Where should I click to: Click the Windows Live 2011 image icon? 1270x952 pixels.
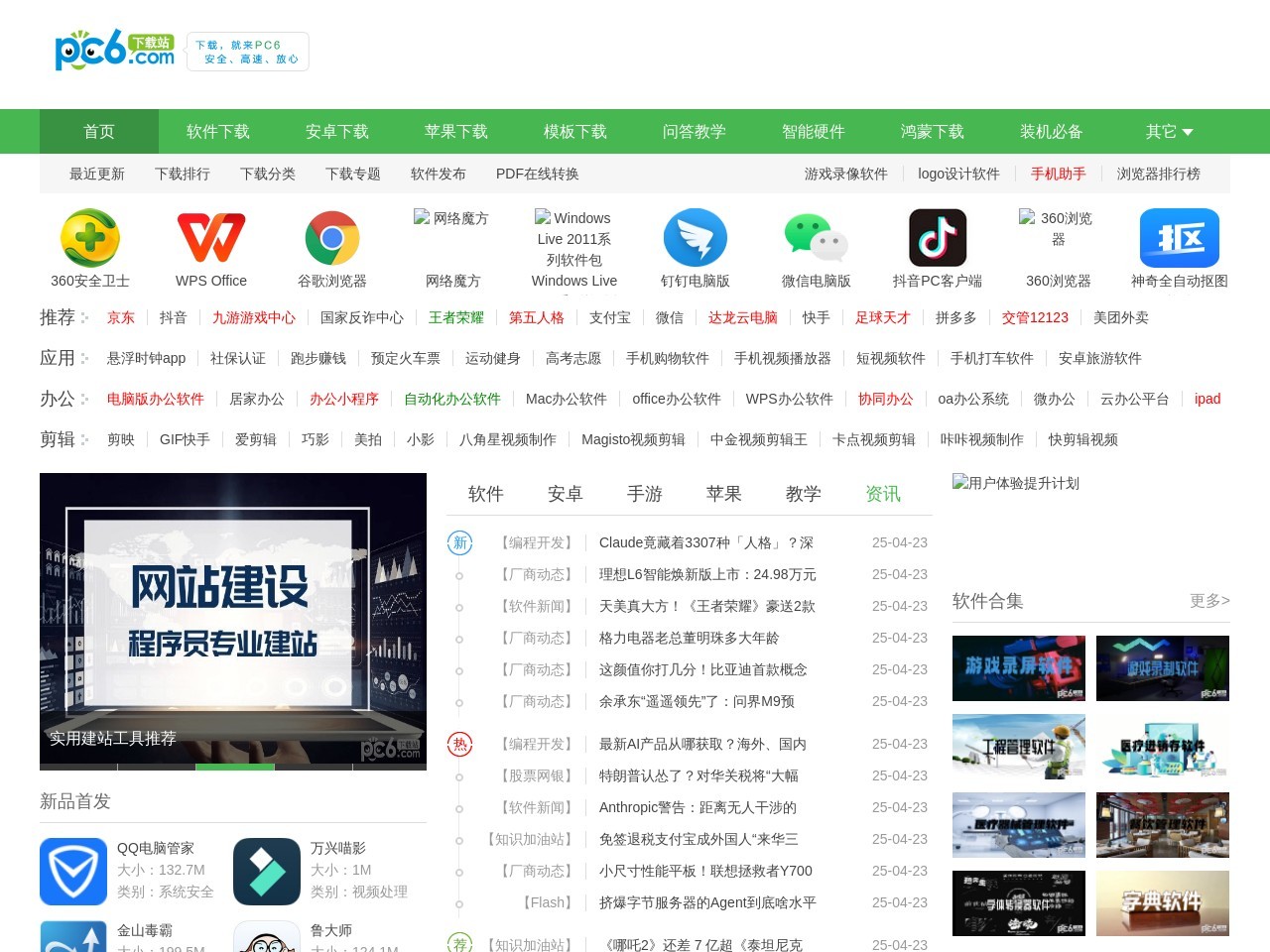tap(573, 238)
